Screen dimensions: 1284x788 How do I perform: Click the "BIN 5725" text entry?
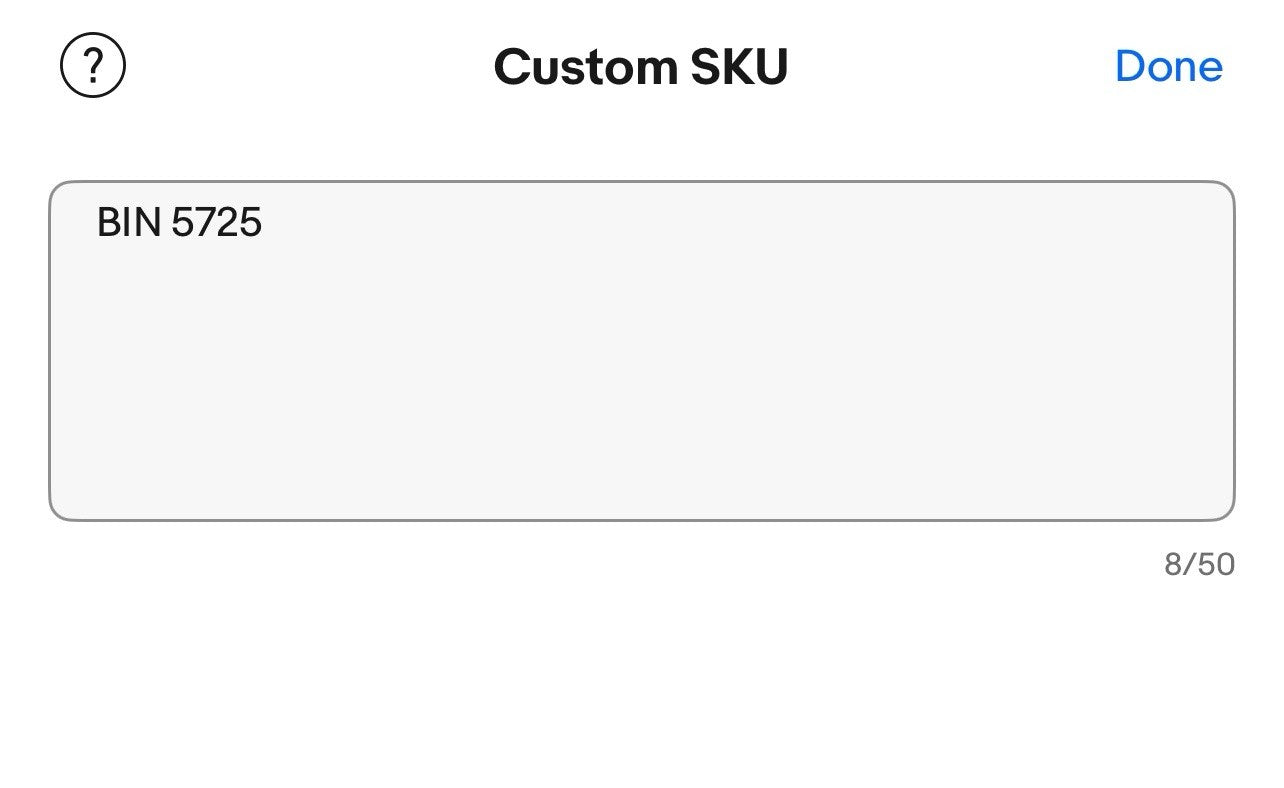tap(179, 222)
